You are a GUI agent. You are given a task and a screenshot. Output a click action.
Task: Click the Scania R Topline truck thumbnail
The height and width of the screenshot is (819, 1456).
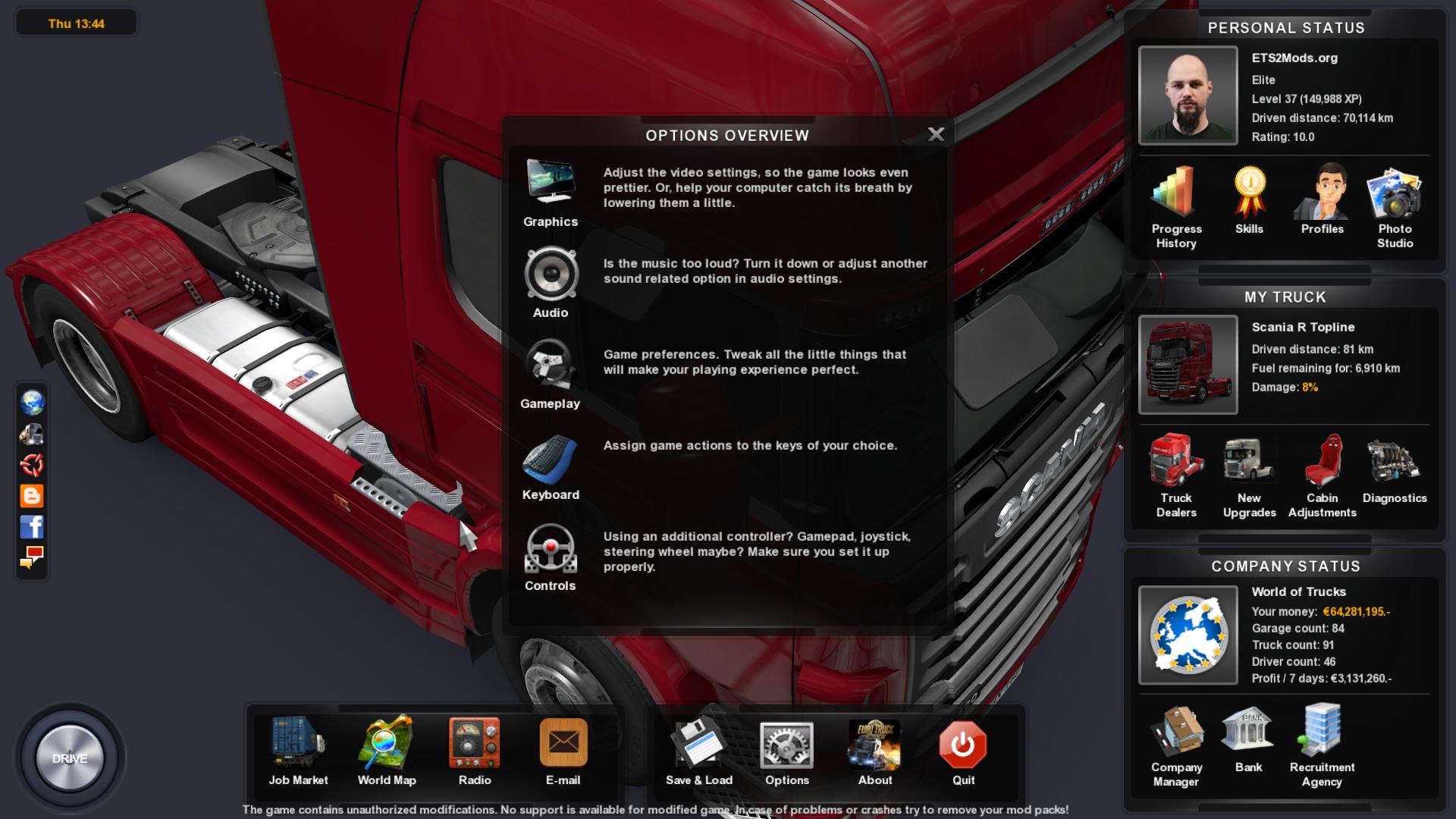pos(1188,365)
